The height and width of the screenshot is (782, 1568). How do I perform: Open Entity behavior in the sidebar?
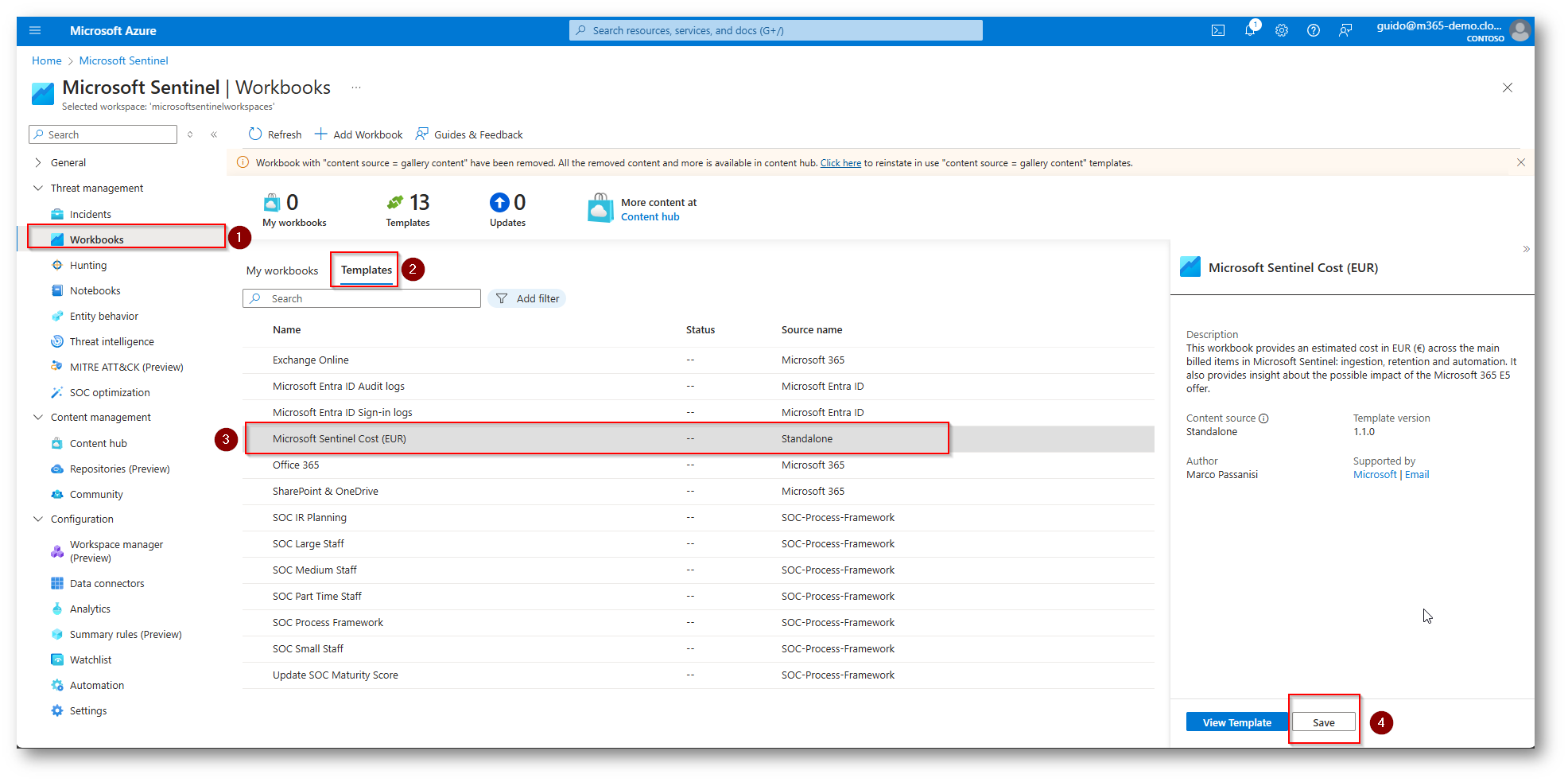[104, 316]
